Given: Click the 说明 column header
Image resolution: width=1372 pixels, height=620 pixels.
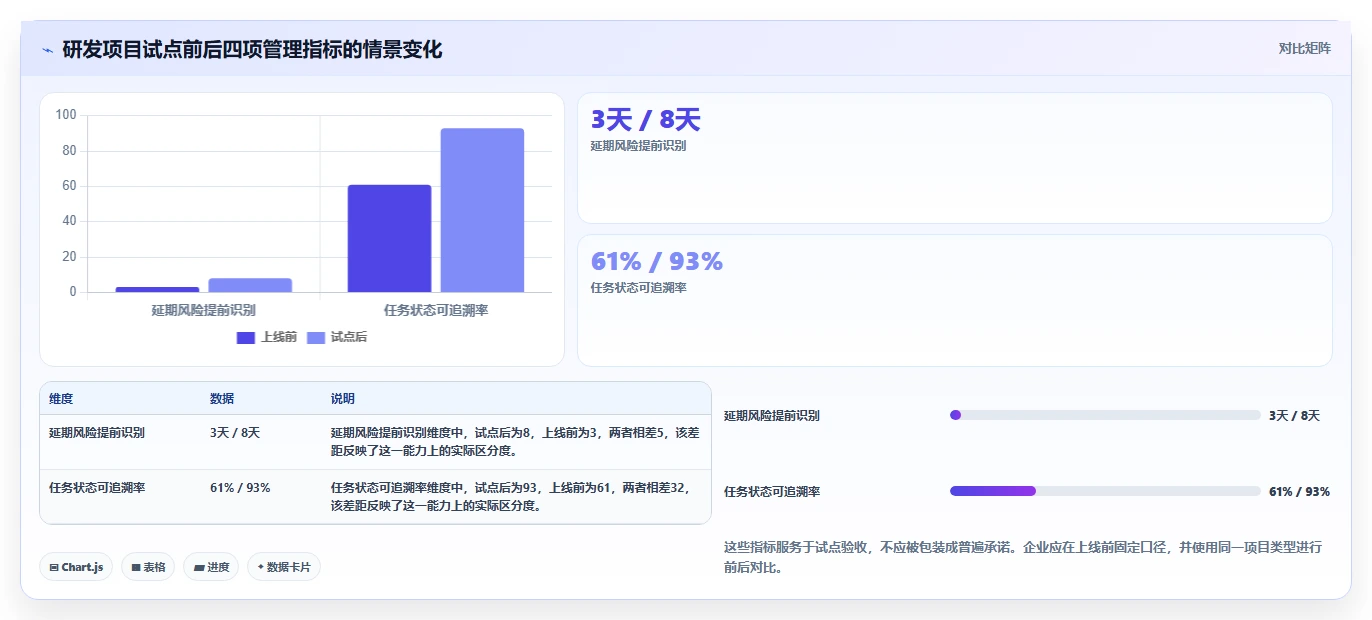Looking at the screenshot, I should pos(343,398).
